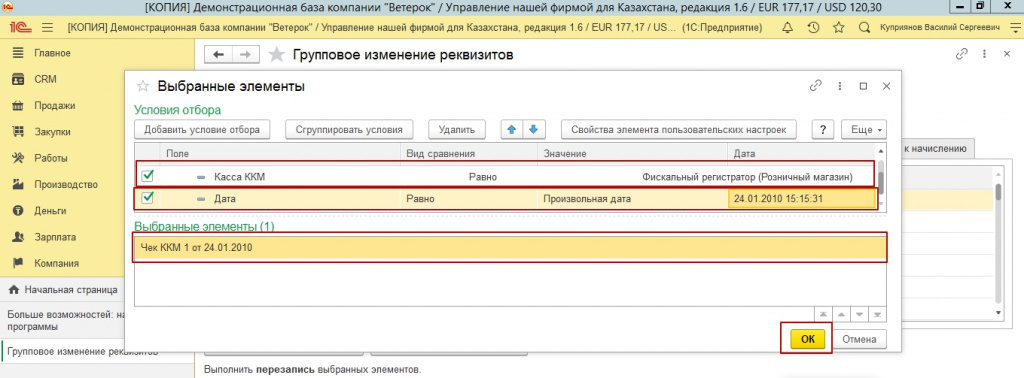Click CRM section icon in sidebar

(x=19, y=79)
